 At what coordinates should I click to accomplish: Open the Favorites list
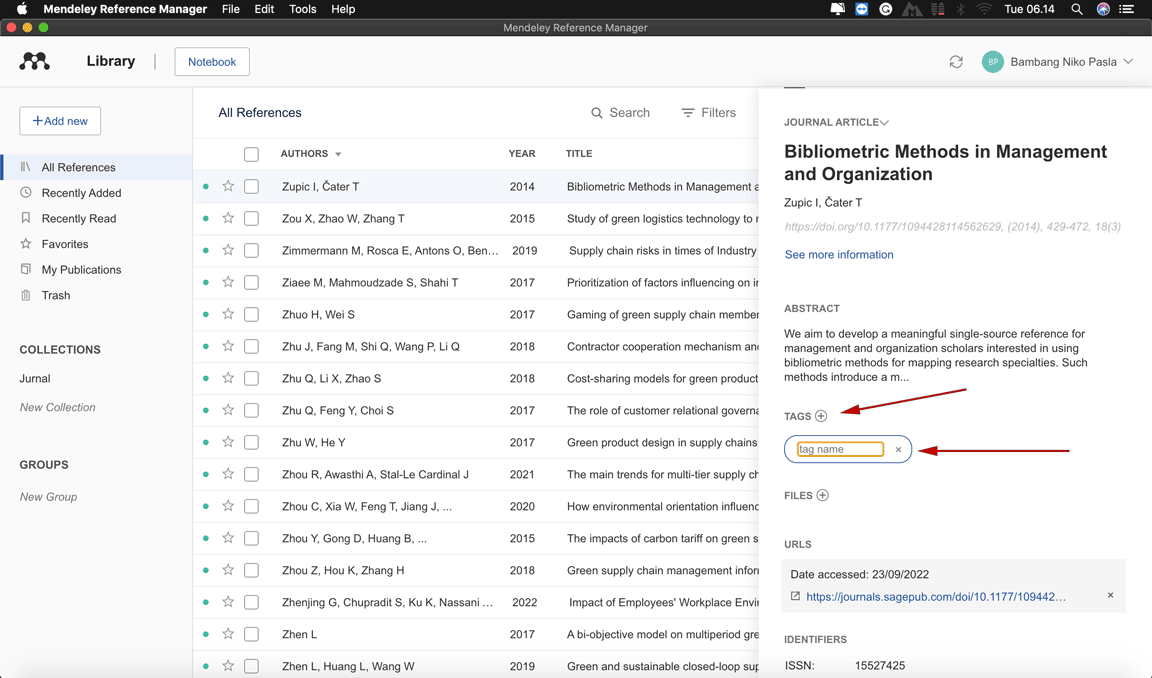pos(63,243)
